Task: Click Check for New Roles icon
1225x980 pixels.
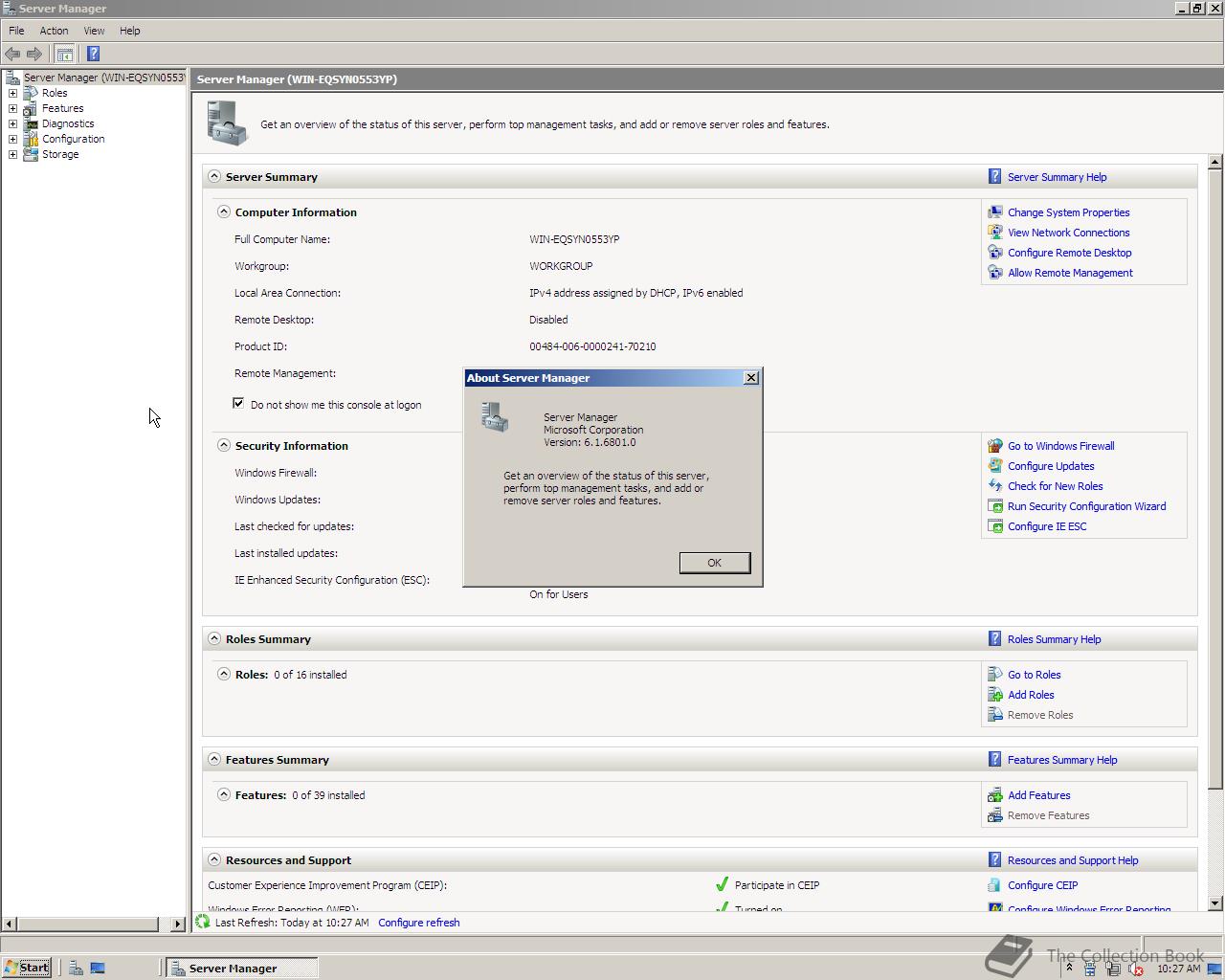Action: [x=995, y=486]
